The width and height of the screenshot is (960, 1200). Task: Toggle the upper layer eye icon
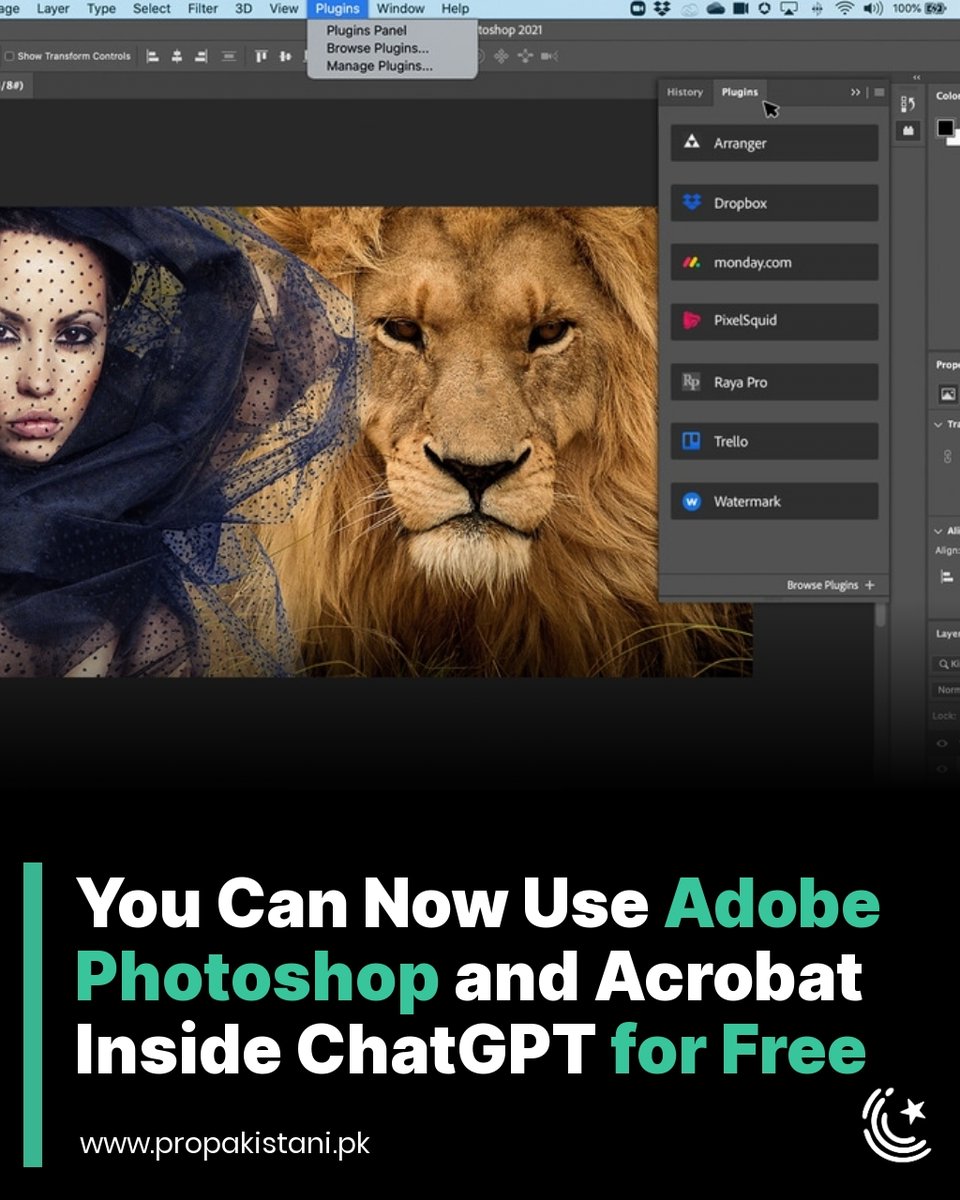tap(942, 743)
